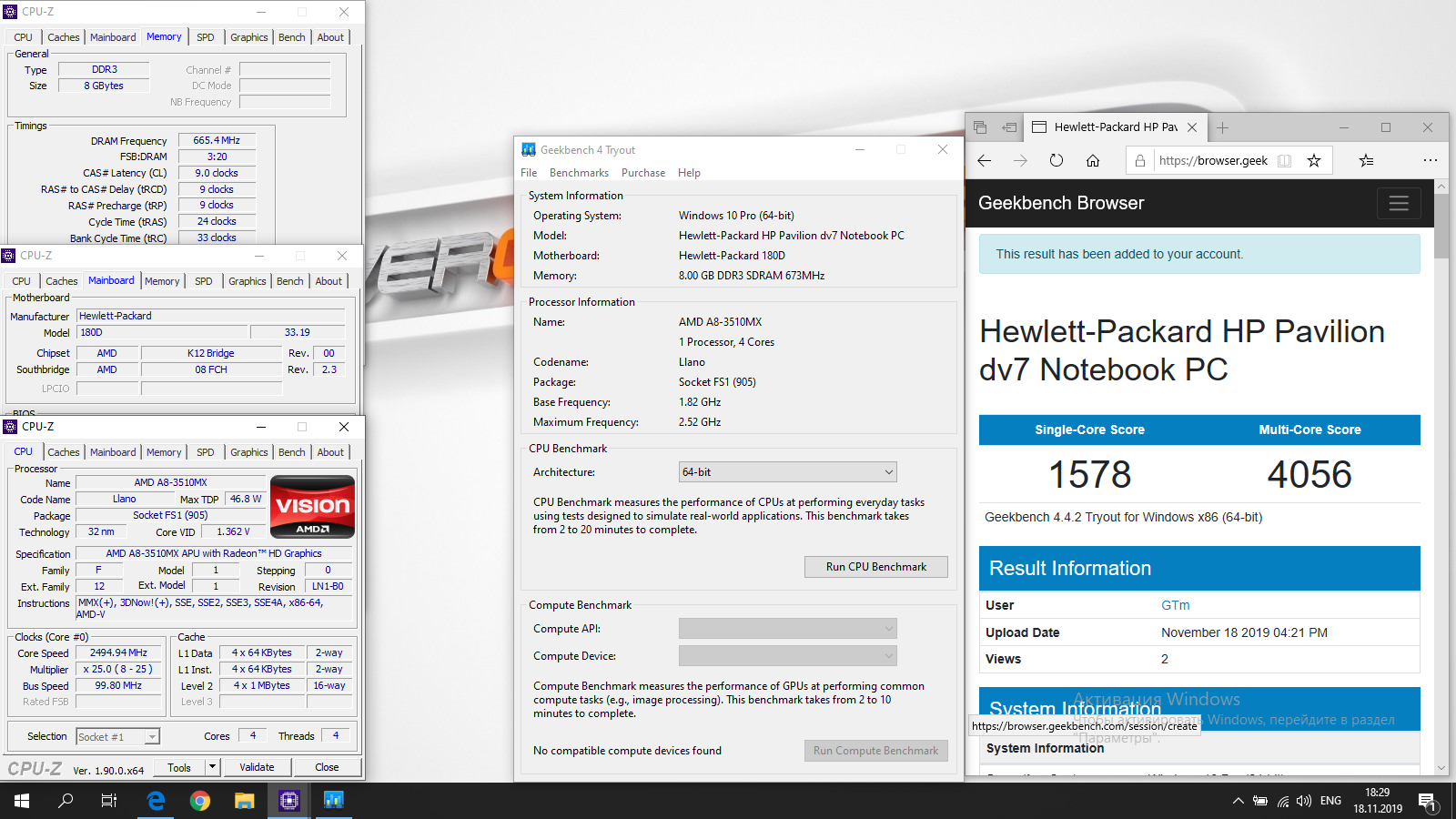The width and height of the screenshot is (1456, 819).
Task: Open the Architecture 64-bit dropdown
Action: 788,472
